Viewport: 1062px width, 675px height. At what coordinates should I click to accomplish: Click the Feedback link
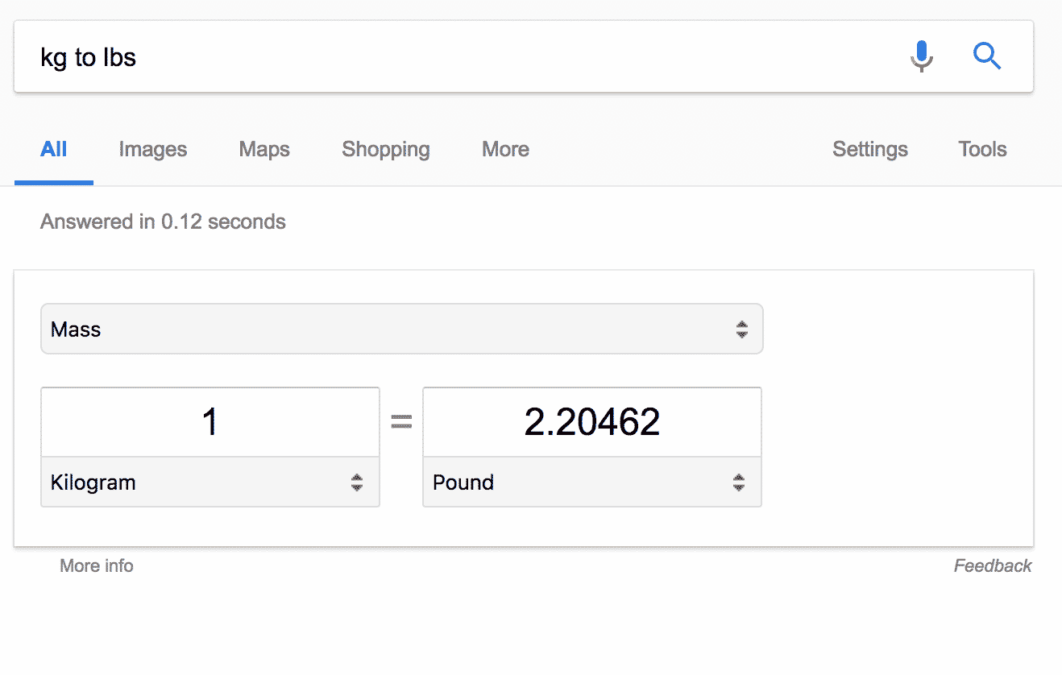[992, 566]
